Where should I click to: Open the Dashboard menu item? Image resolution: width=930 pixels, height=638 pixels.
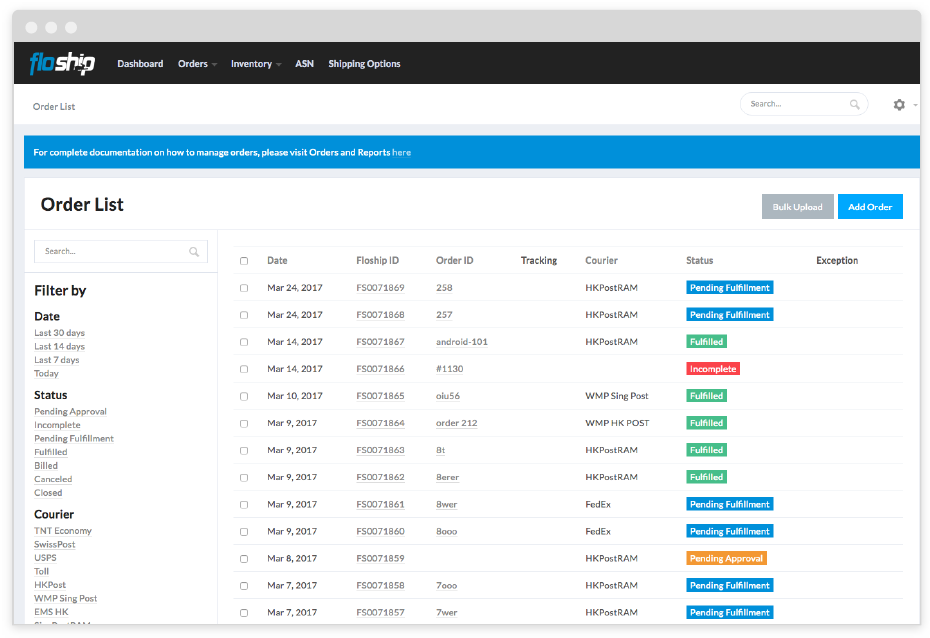[140, 64]
